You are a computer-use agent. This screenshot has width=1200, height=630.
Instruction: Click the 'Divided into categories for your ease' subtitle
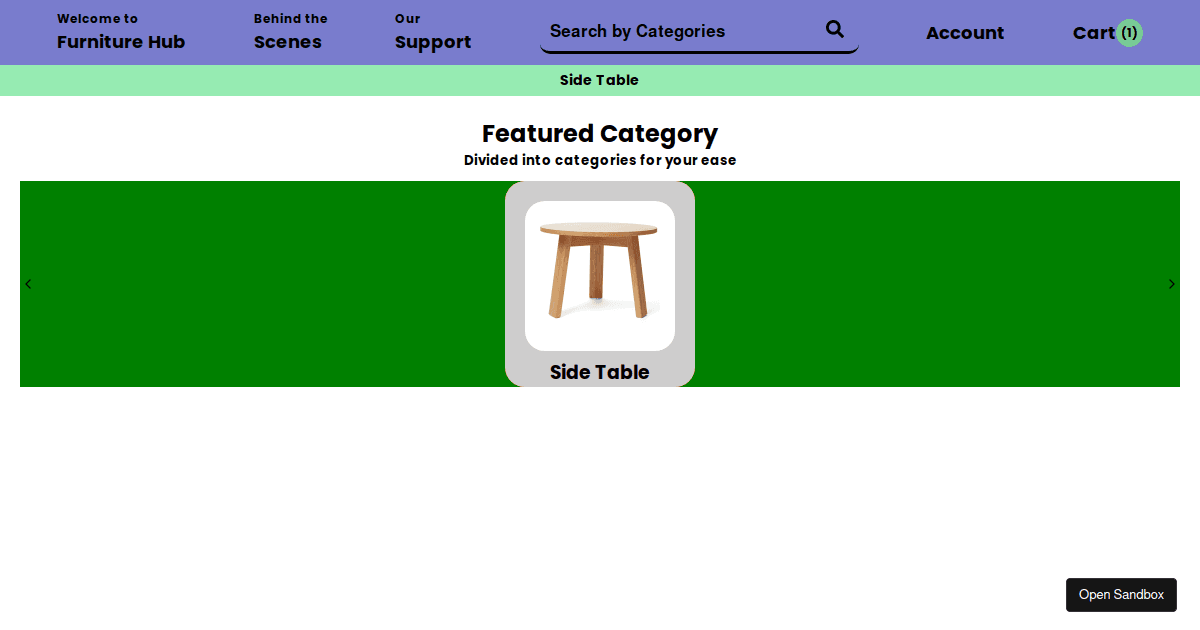600,160
